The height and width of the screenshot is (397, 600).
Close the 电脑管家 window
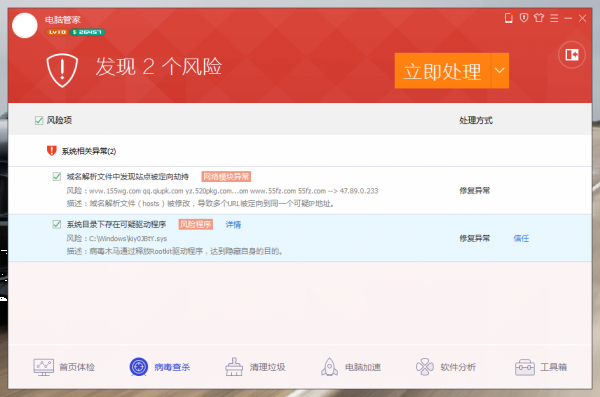tap(582, 18)
